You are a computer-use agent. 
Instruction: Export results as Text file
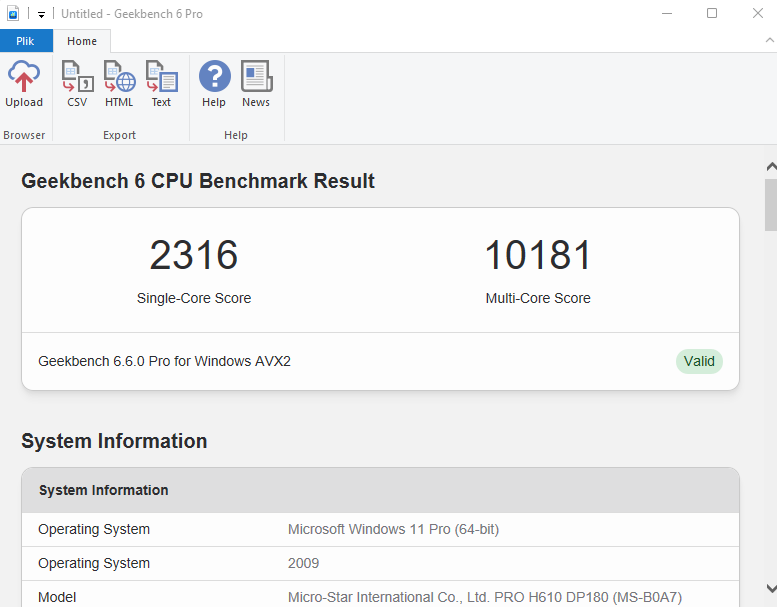click(x=161, y=85)
